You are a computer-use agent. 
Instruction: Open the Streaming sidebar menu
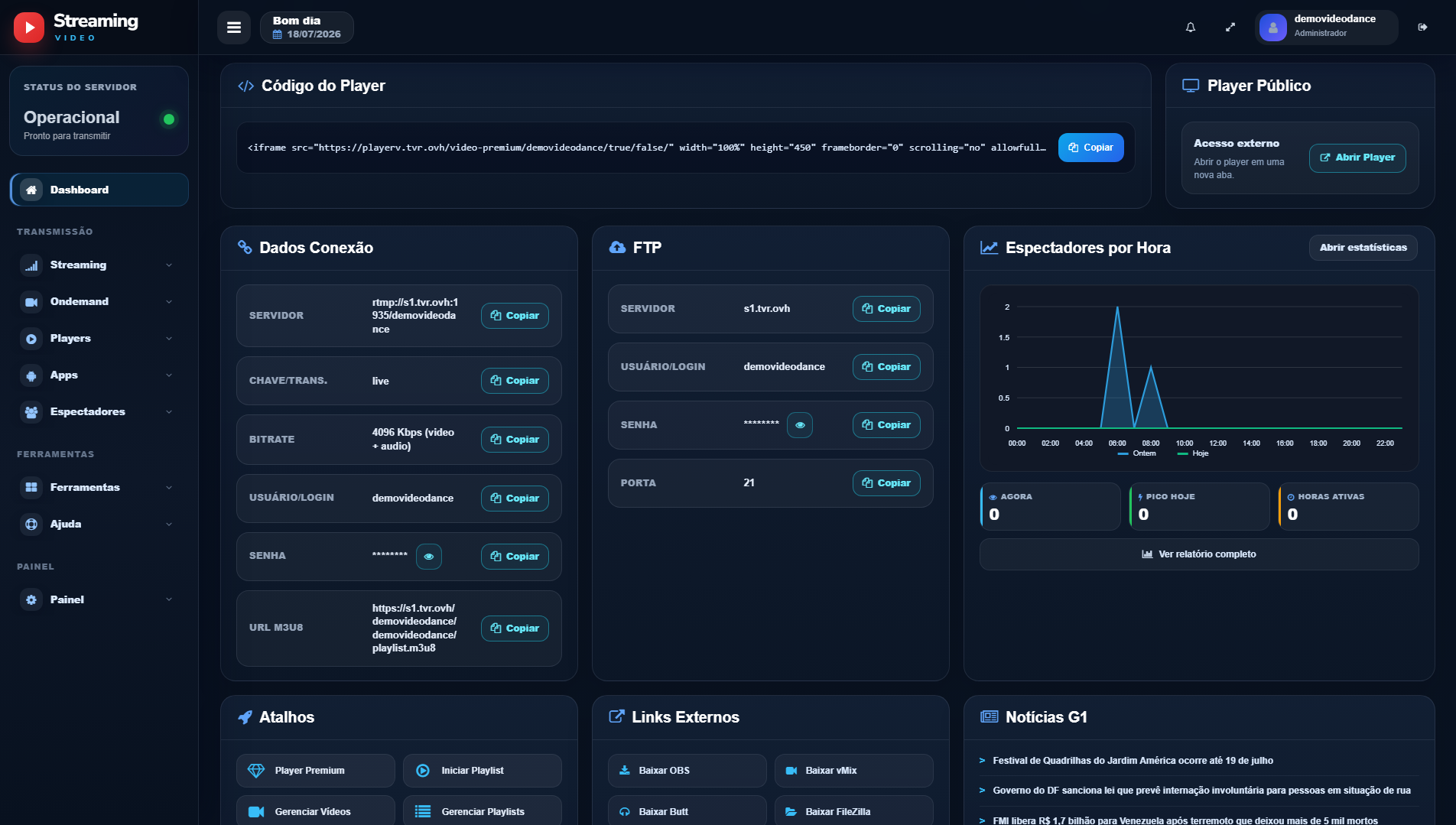coord(99,265)
